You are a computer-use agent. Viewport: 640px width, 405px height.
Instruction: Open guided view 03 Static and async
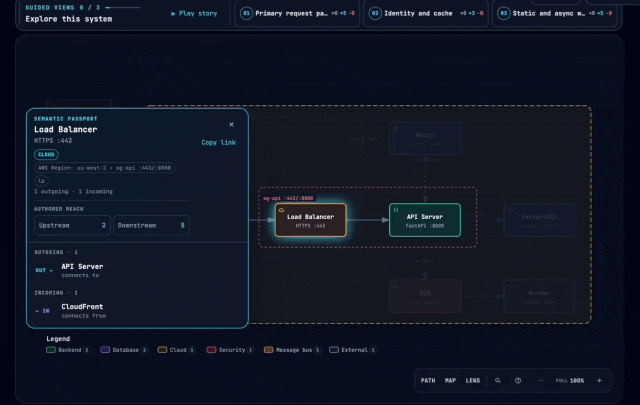point(554,13)
